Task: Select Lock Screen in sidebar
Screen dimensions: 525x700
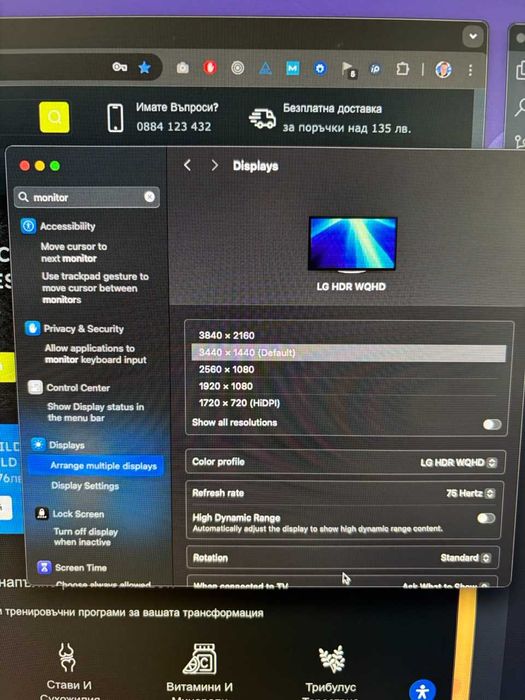Action: click(x=78, y=514)
